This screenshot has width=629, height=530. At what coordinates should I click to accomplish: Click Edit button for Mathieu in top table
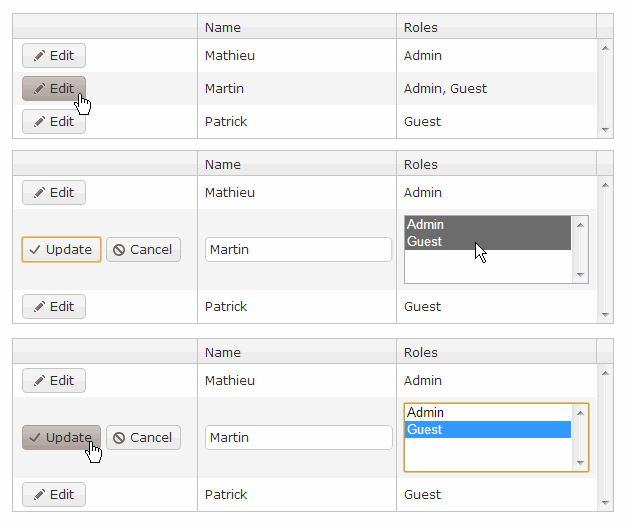click(54, 56)
